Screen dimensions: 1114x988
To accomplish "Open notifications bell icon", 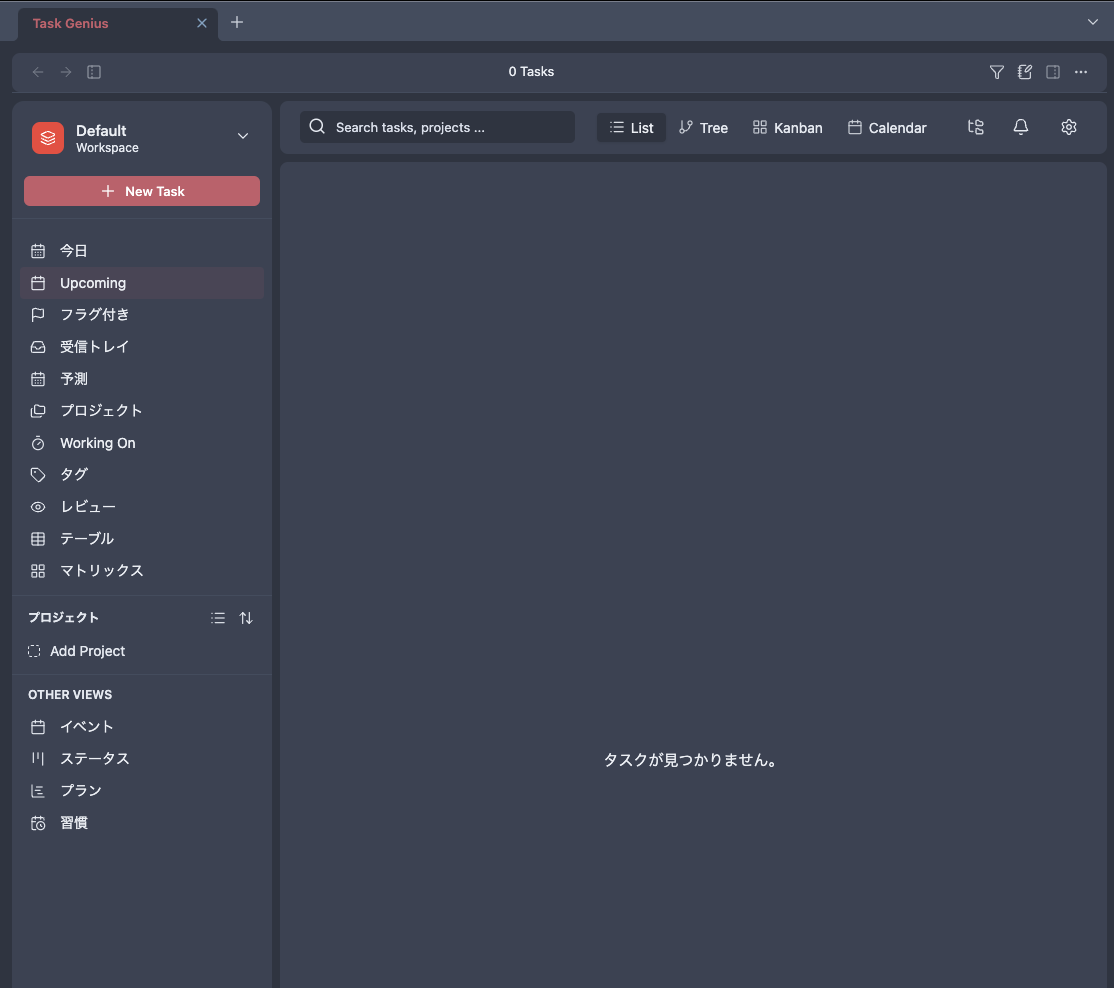I will [1021, 127].
